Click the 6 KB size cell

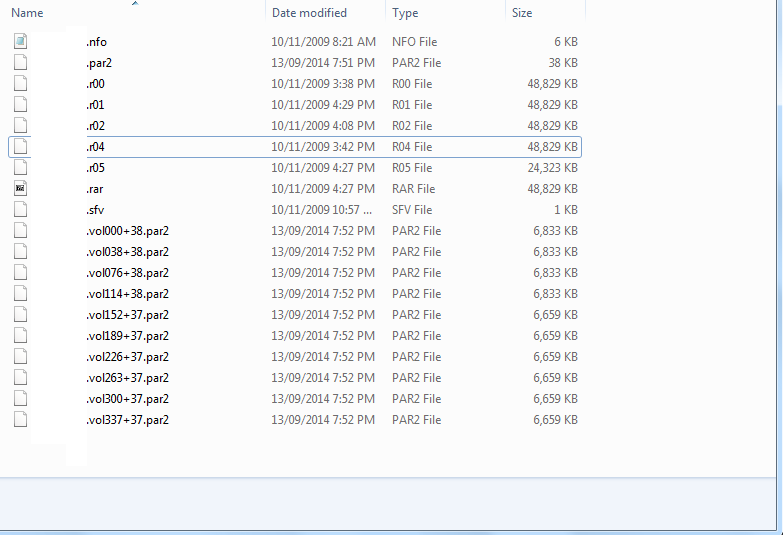(x=566, y=42)
